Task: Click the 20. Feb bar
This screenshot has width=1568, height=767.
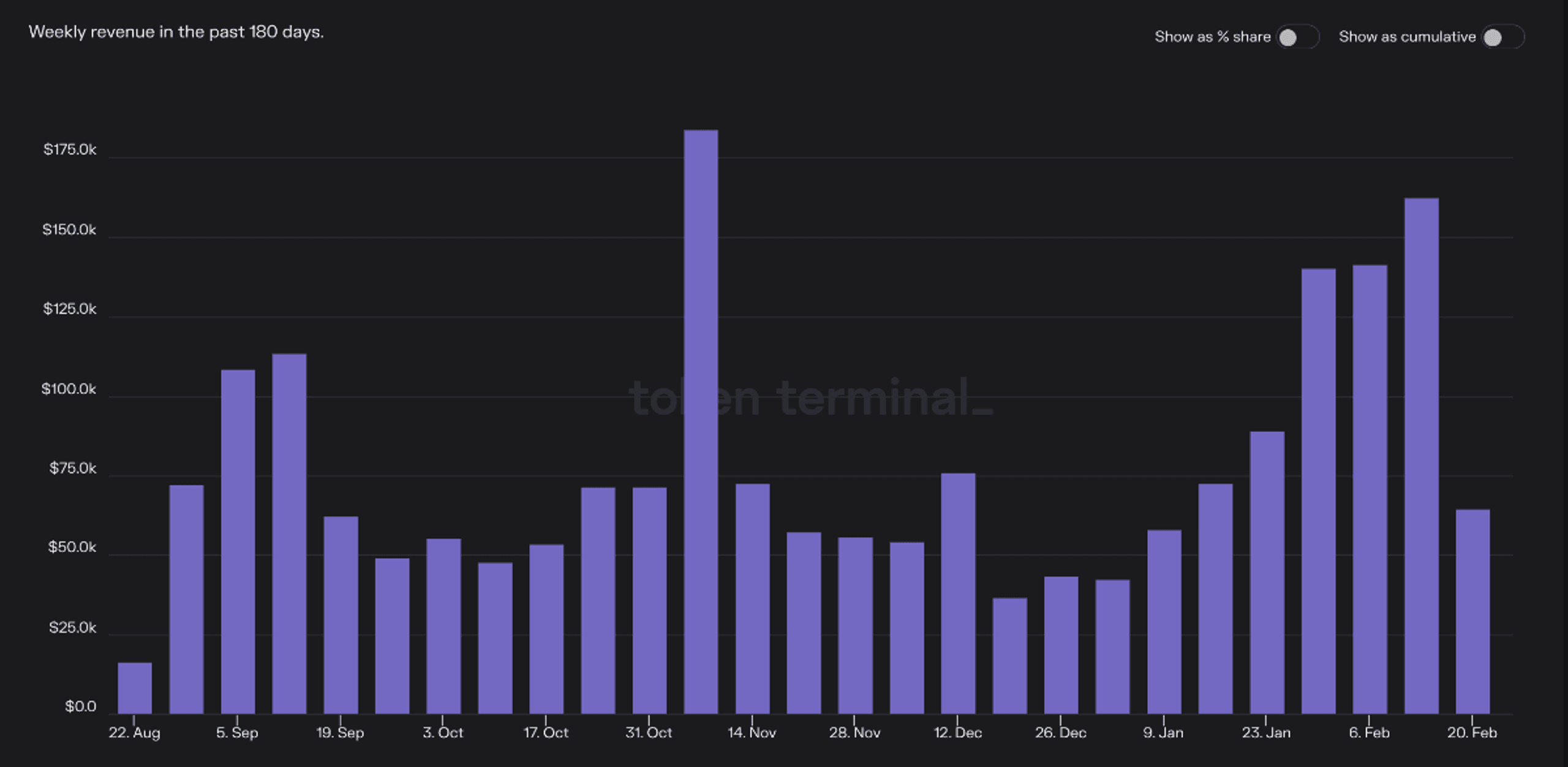Action: coord(1472,612)
